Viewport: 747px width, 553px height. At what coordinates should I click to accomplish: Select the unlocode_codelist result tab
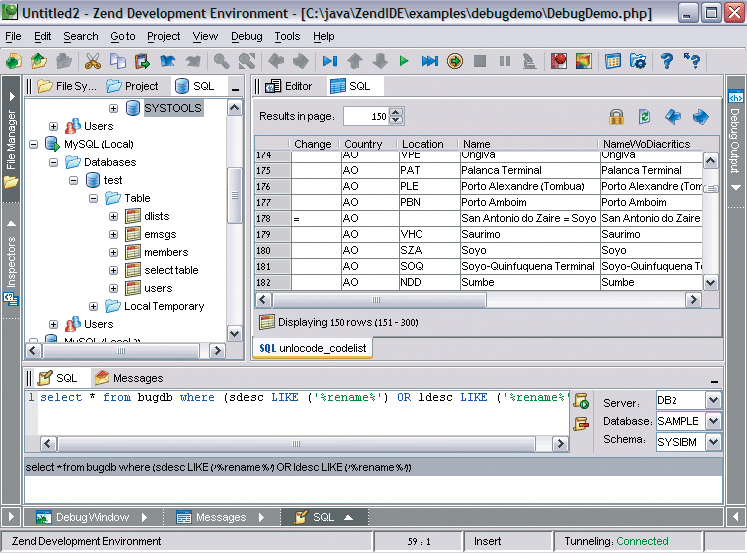[x=313, y=348]
